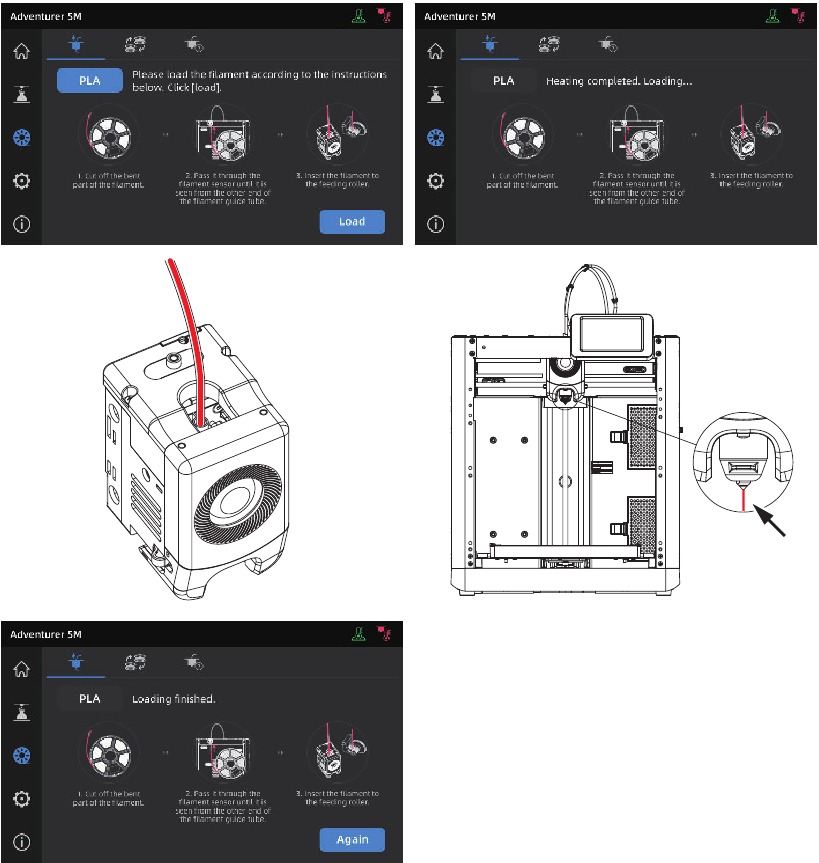Image resolution: width=819 pixels, height=863 pixels.
Task: Switch to load-filament tab on 'Loading finished' screen
Action: 76,662
